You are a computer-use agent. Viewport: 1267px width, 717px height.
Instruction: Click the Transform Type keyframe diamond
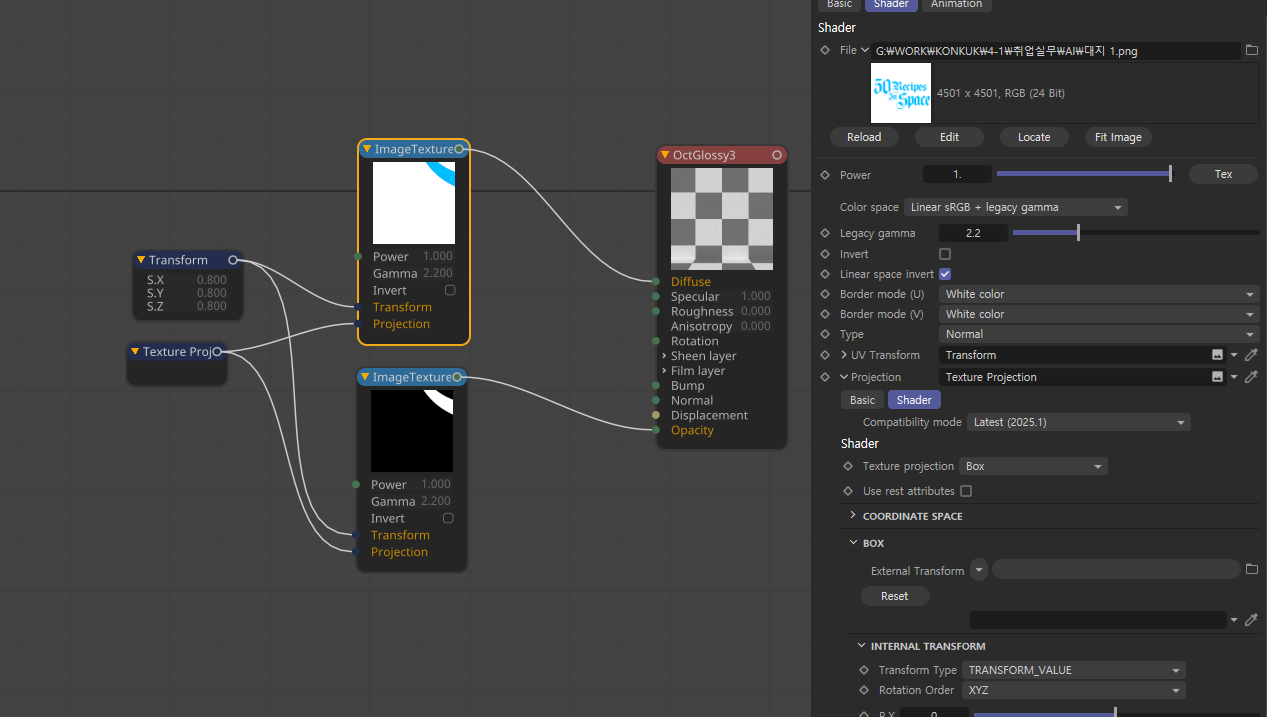[x=864, y=670]
